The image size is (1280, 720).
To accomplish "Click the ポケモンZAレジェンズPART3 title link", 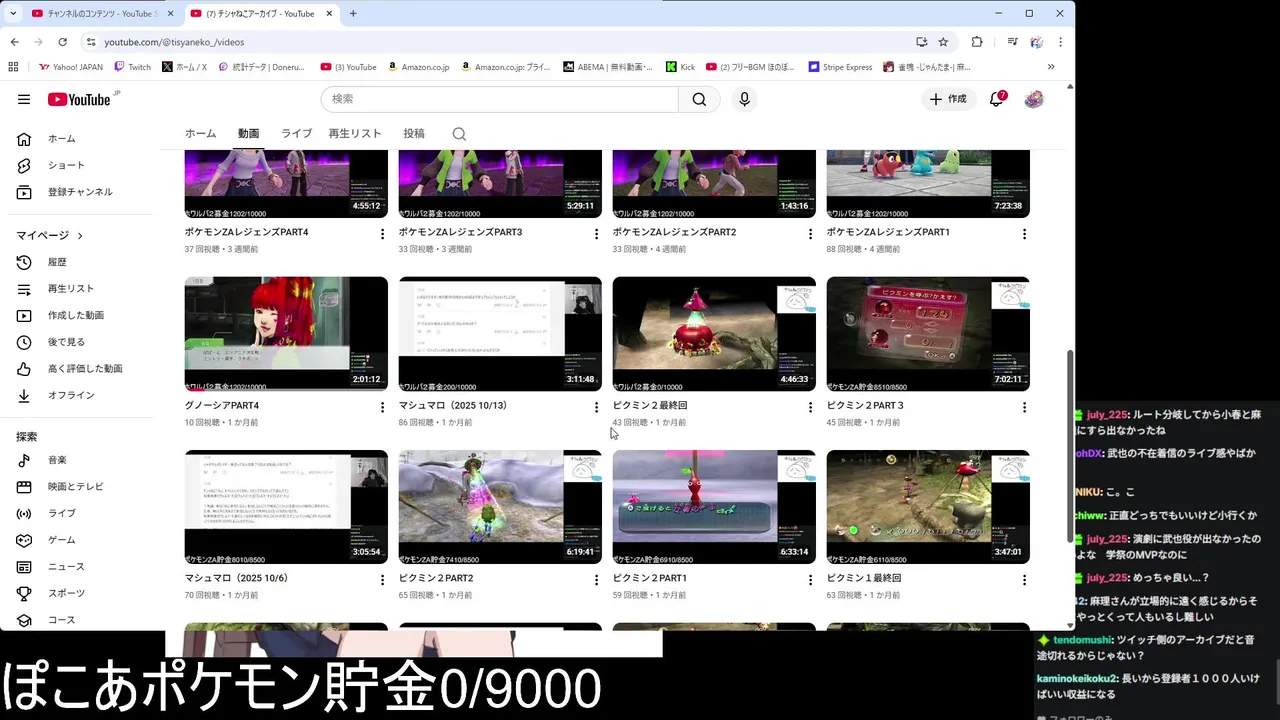I will click(x=460, y=232).
